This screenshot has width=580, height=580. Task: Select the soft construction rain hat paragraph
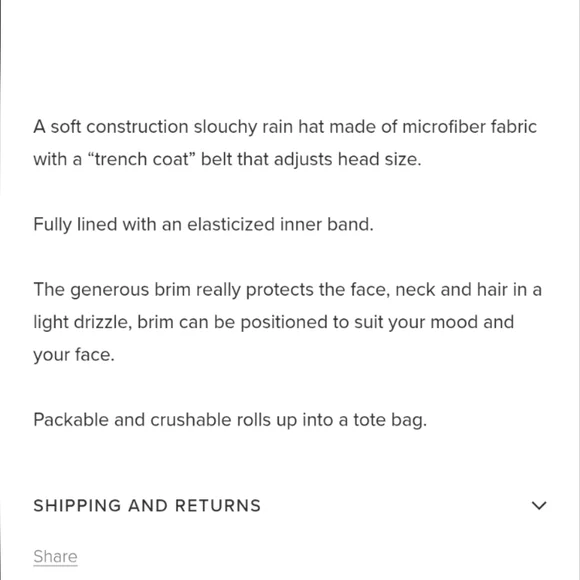point(285,143)
